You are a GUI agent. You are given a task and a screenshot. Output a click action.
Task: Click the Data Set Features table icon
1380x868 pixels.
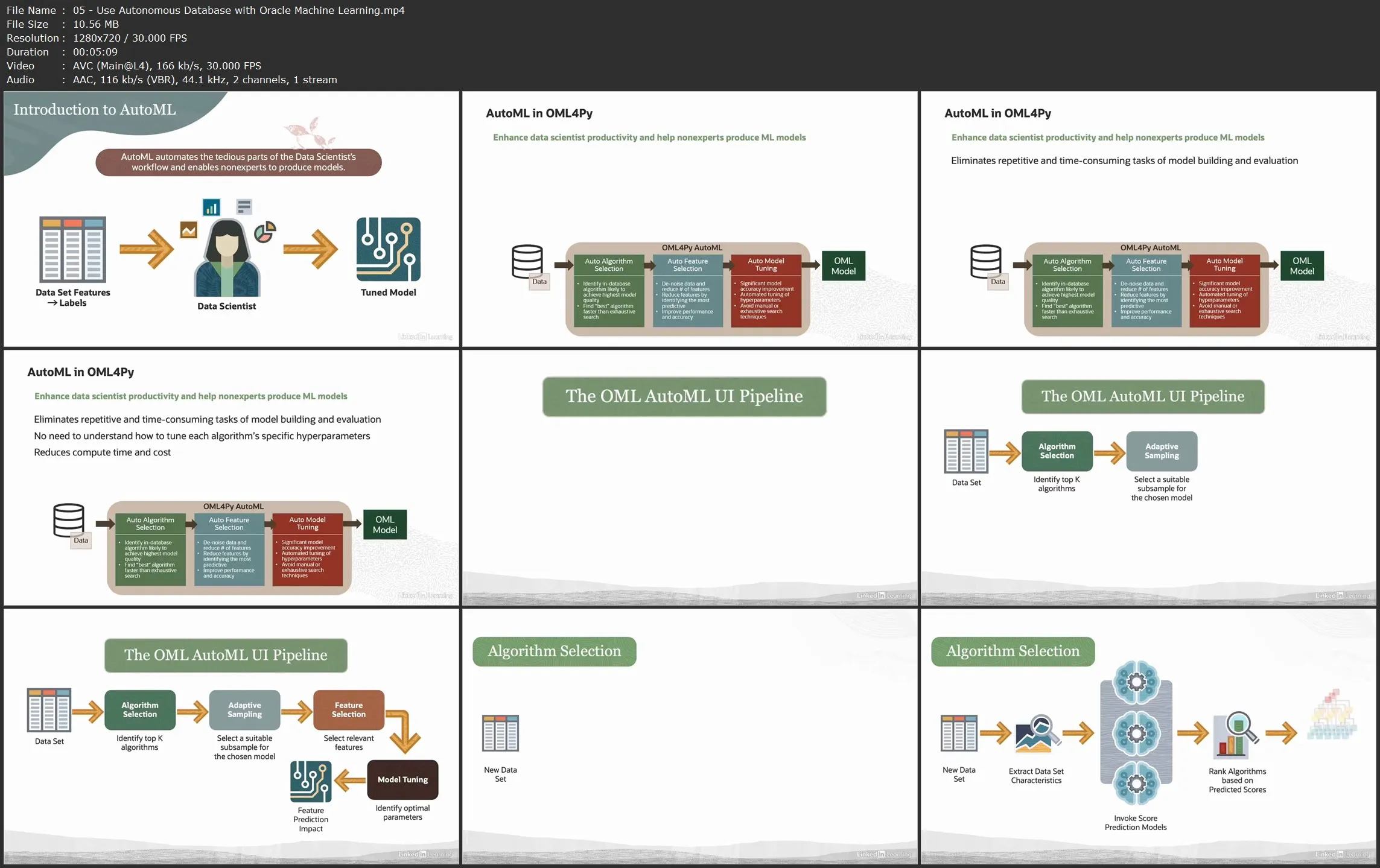pyautogui.click(x=72, y=249)
